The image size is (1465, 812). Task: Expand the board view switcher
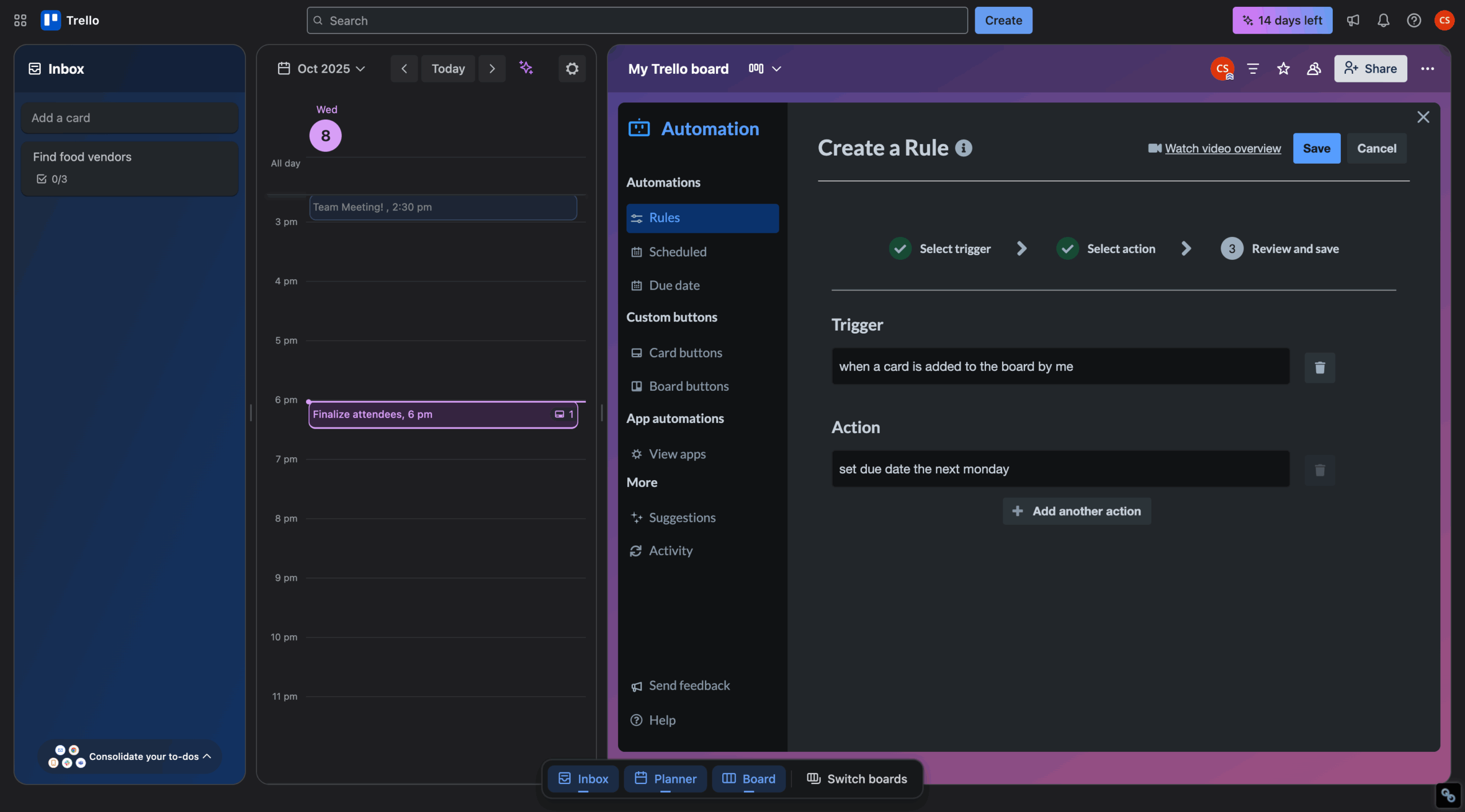point(764,68)
